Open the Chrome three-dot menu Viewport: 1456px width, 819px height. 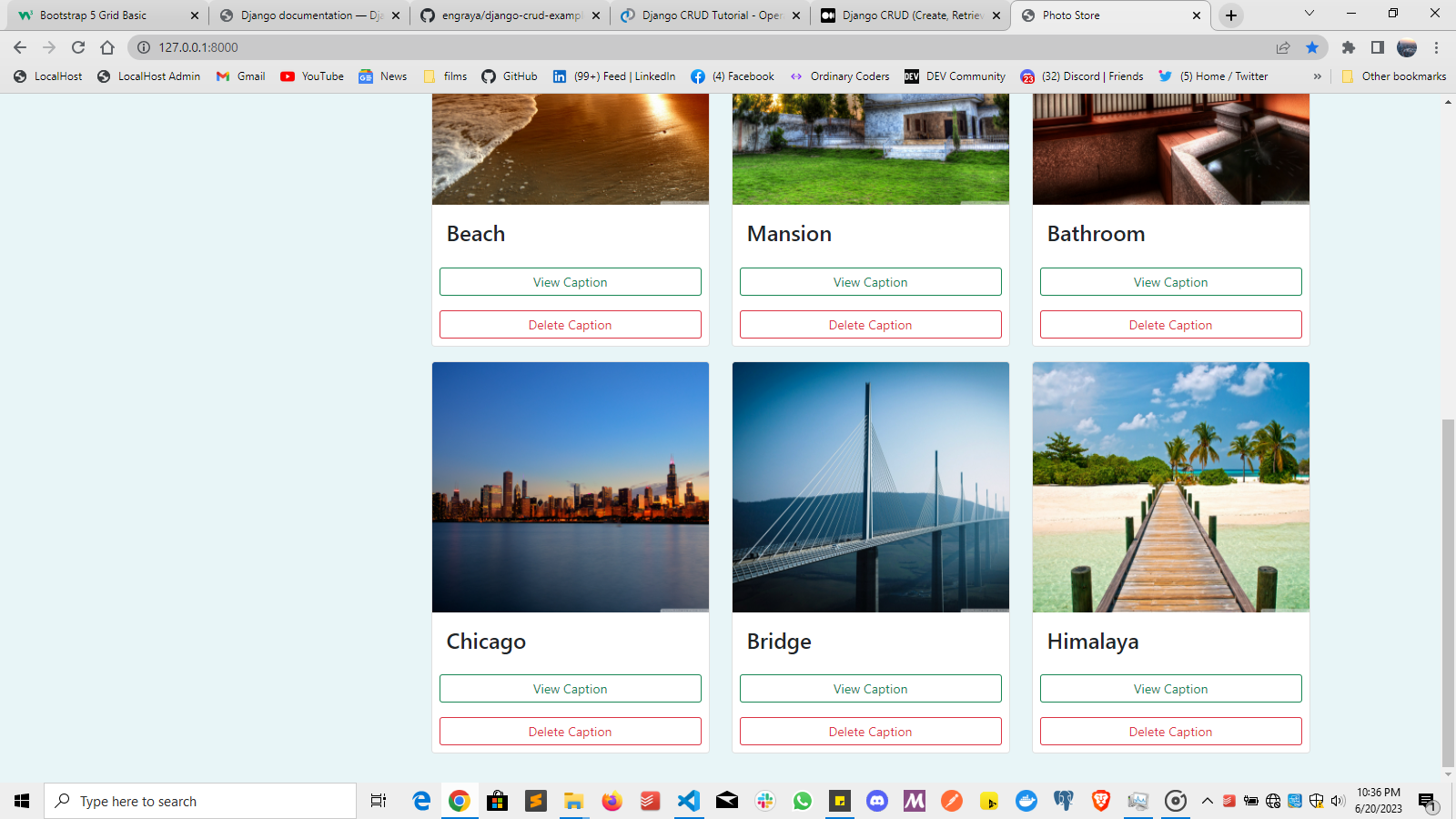(1437, 45)
